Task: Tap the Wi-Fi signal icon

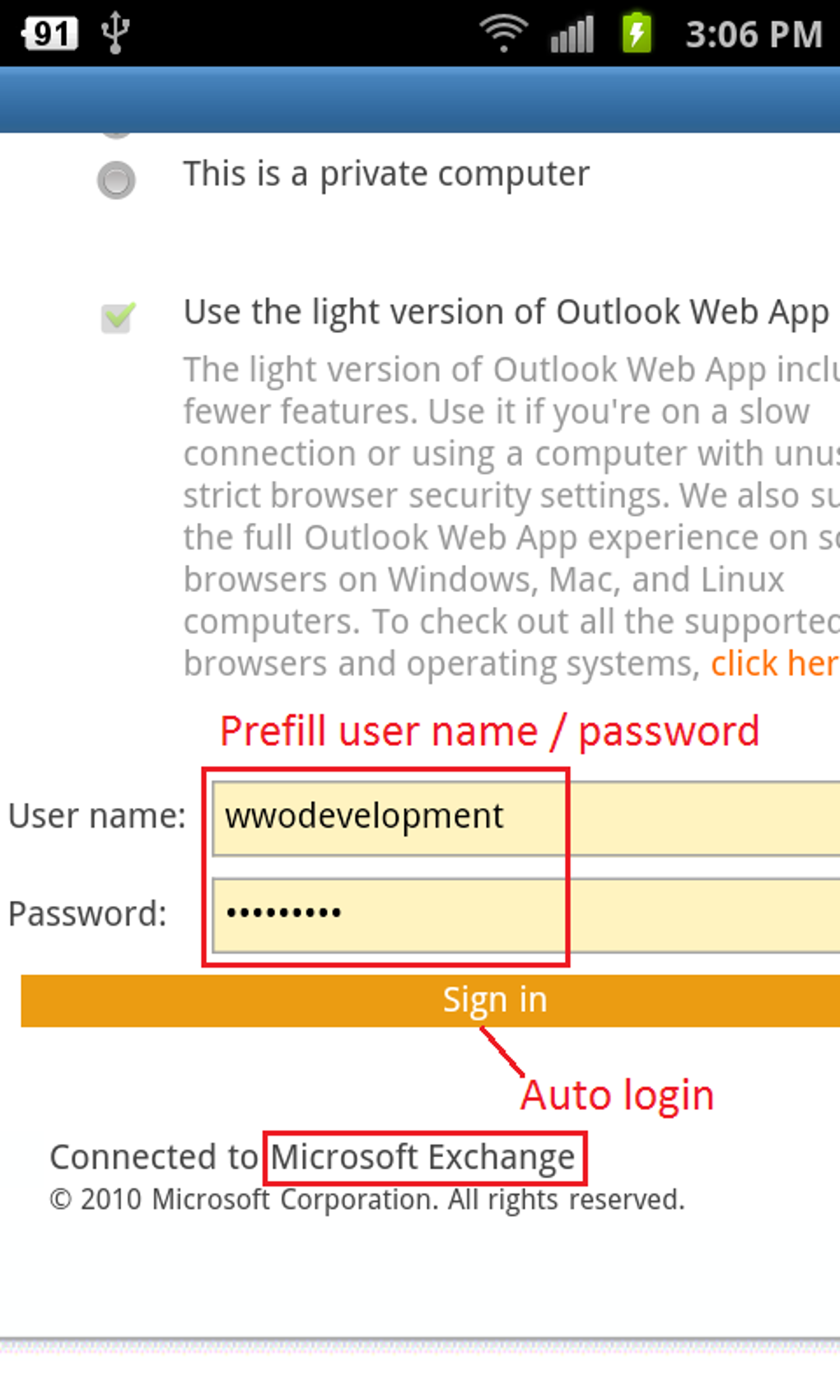Action: 503,34
